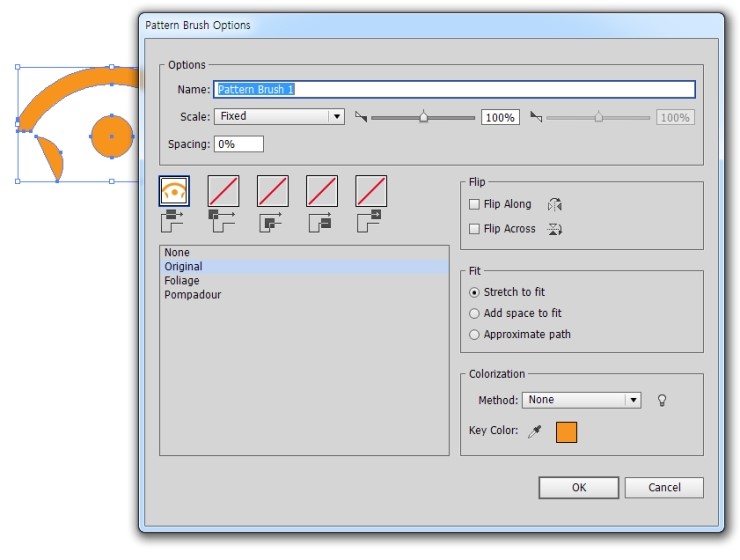This screenshot has height=560, width=740.
Task: Choose None in the pattern list
Action: (304, 252)
